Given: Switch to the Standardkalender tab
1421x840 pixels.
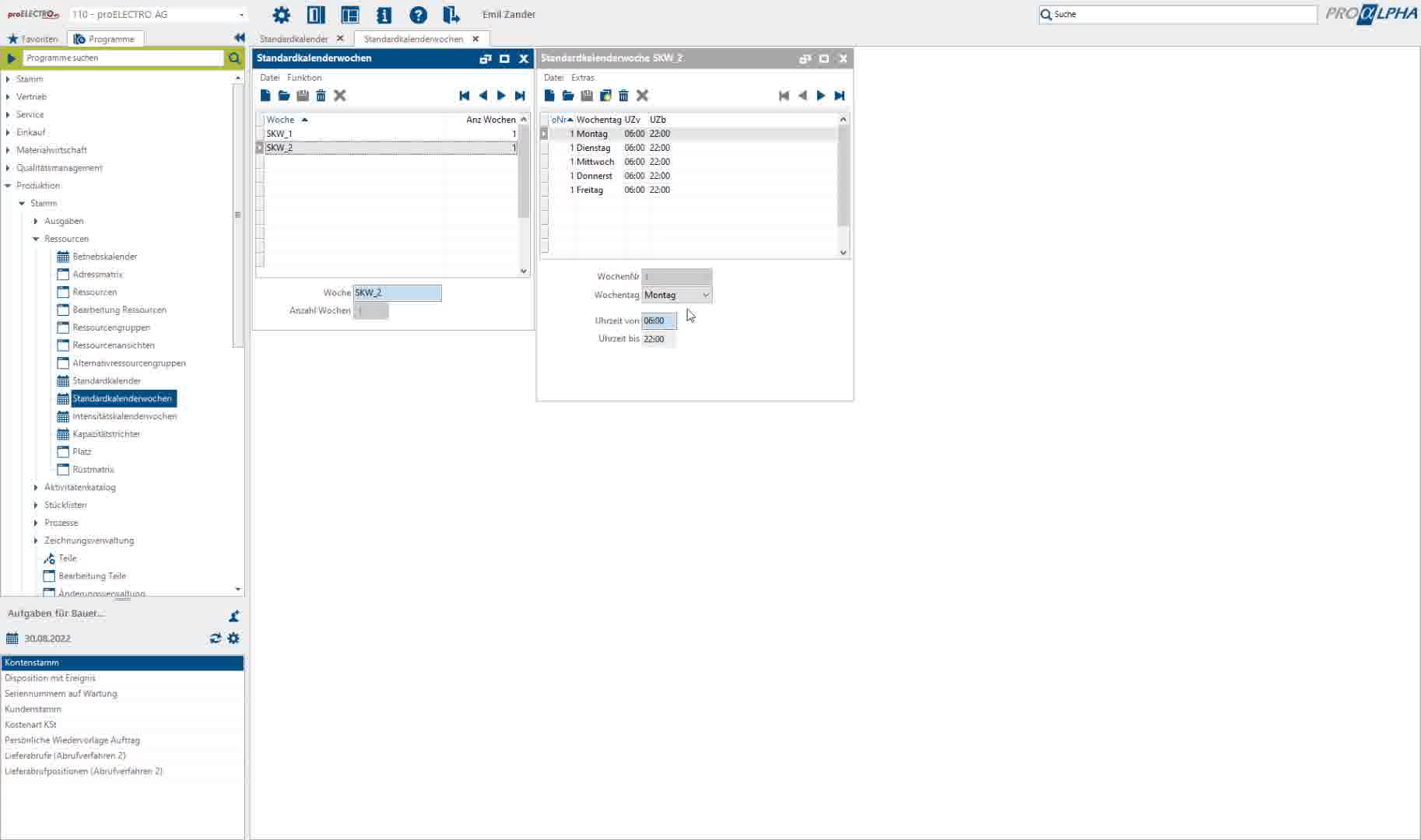Looking at the screenshot, I should 293,39.
